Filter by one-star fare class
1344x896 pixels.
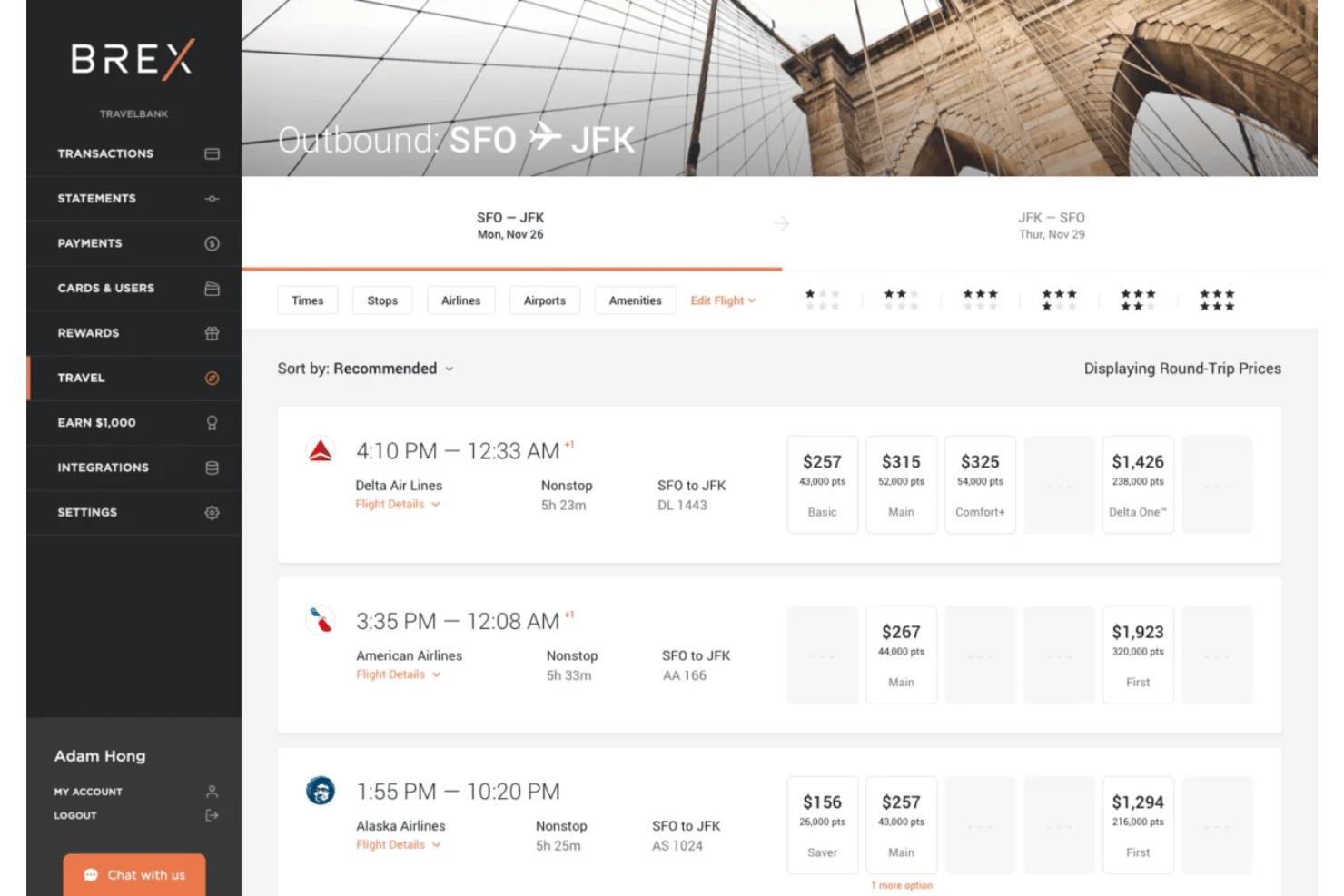(822, 300)
